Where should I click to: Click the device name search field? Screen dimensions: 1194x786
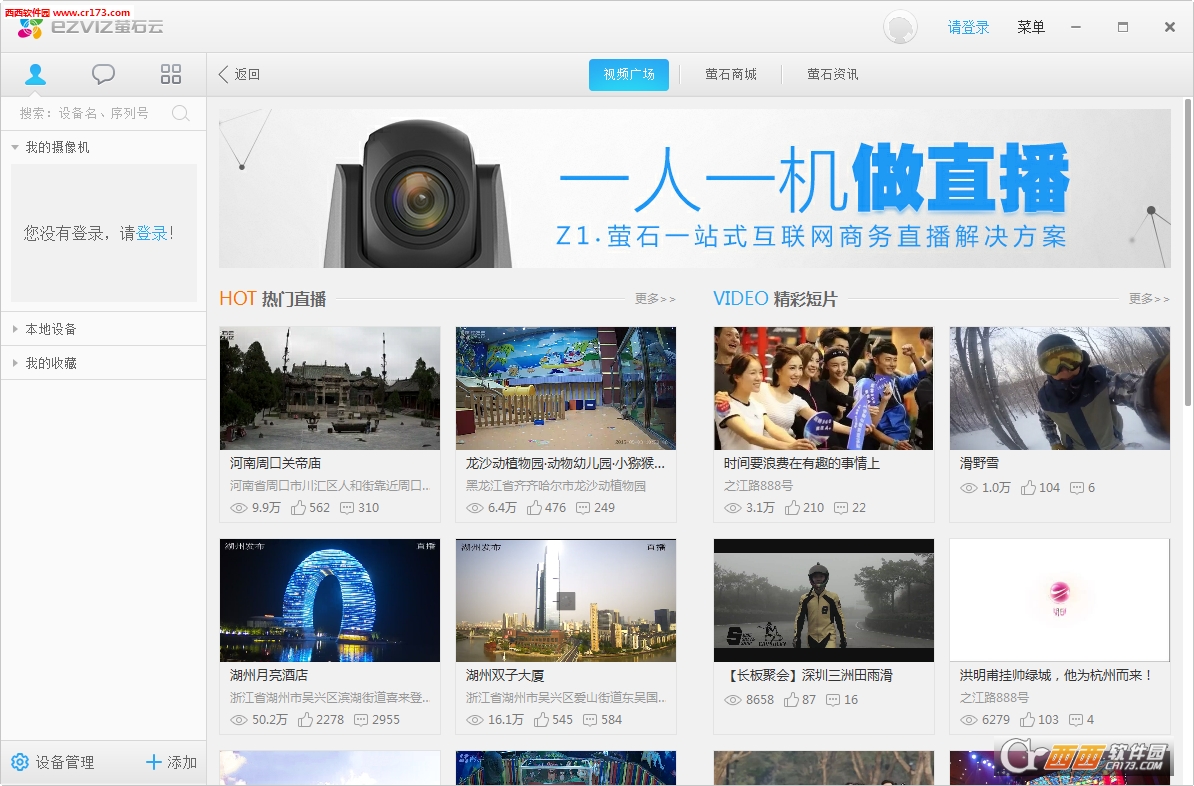coord(90,113)
